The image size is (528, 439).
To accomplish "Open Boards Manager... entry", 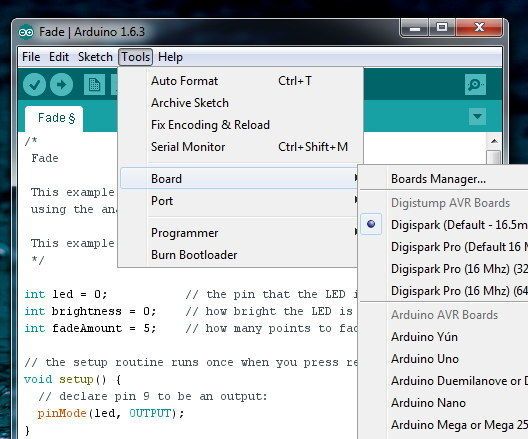I will coord(443,179).
